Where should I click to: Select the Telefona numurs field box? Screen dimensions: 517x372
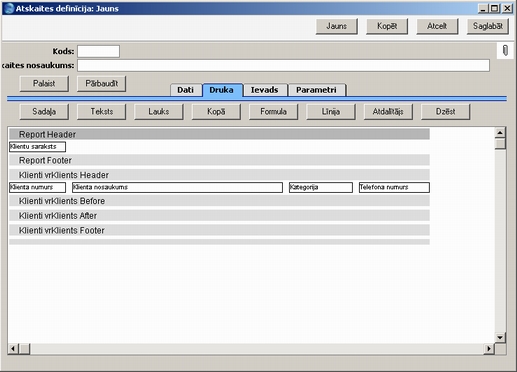[x=394, y=187]
